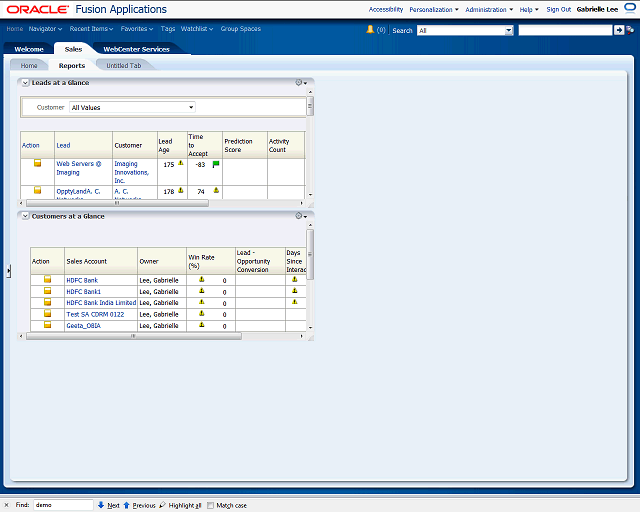Switch to the Welcome tab
Image resolution: width=640 pixels, height=512 pixels.
pos(29,49)
